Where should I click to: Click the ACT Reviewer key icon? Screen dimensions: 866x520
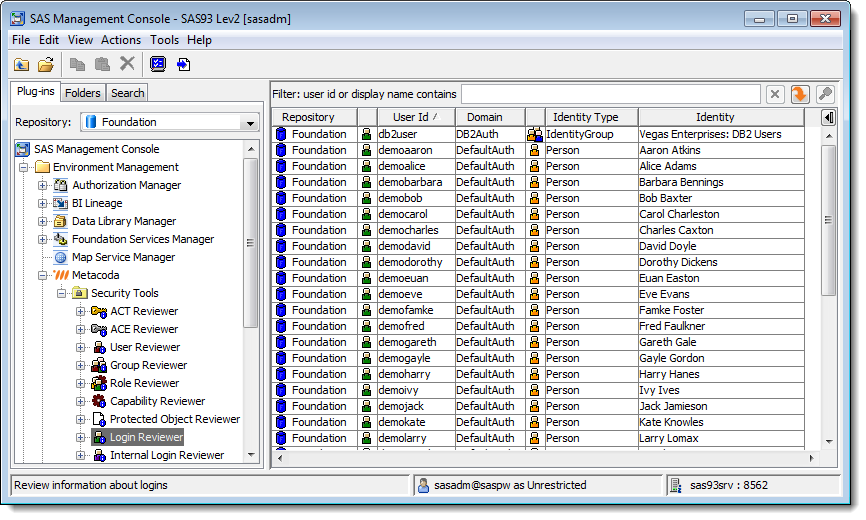point(99,311)
